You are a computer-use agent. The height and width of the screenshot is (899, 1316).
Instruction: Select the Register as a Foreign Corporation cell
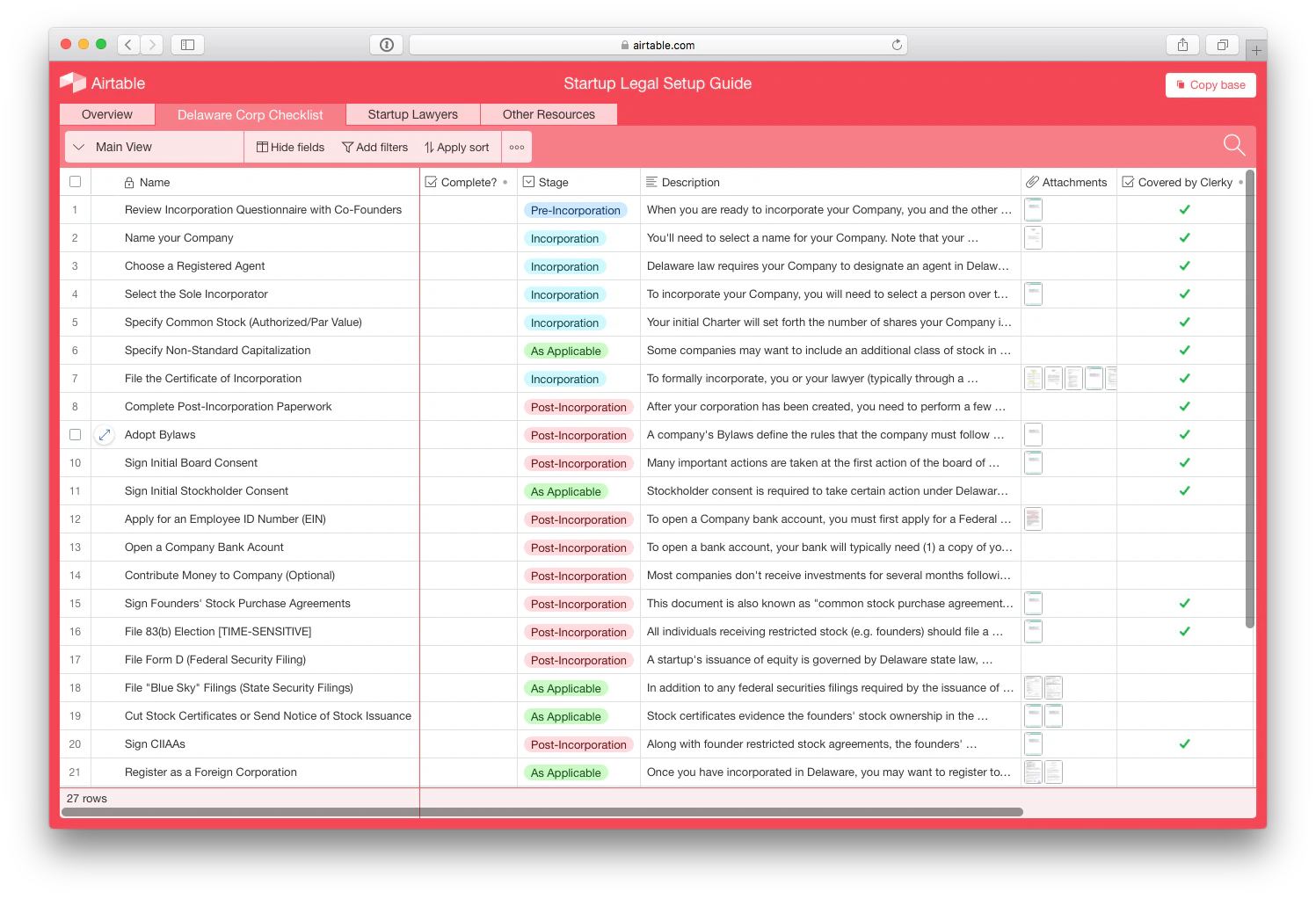pyautogui.click(x=255, y=772)
